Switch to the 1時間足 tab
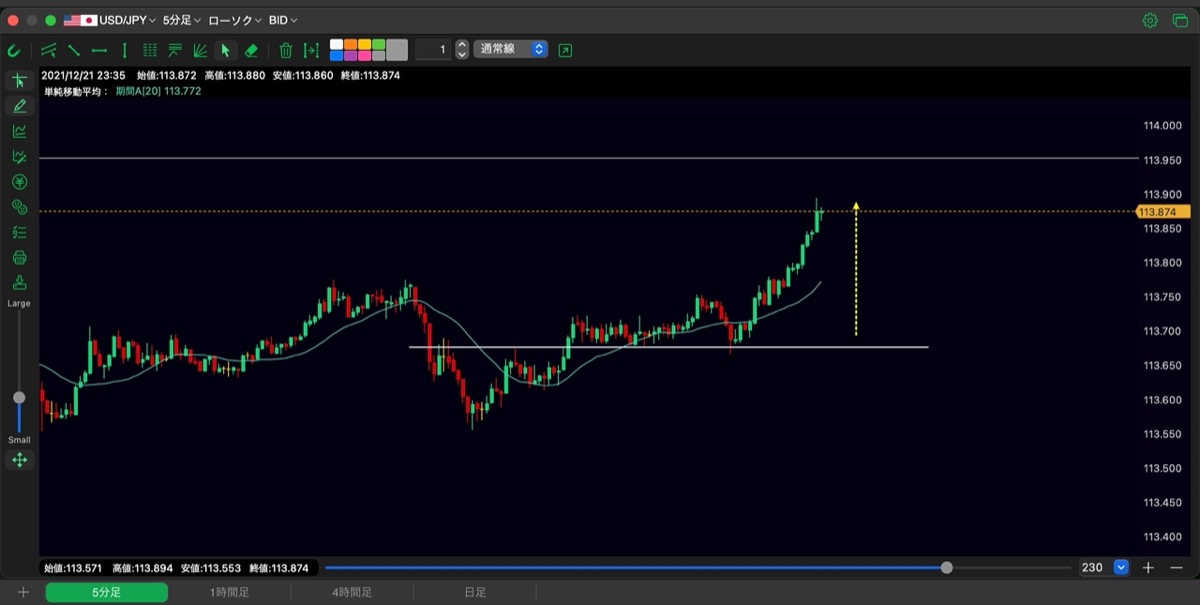This screenshot has width=1200, height=605. (x=229, y=593)
